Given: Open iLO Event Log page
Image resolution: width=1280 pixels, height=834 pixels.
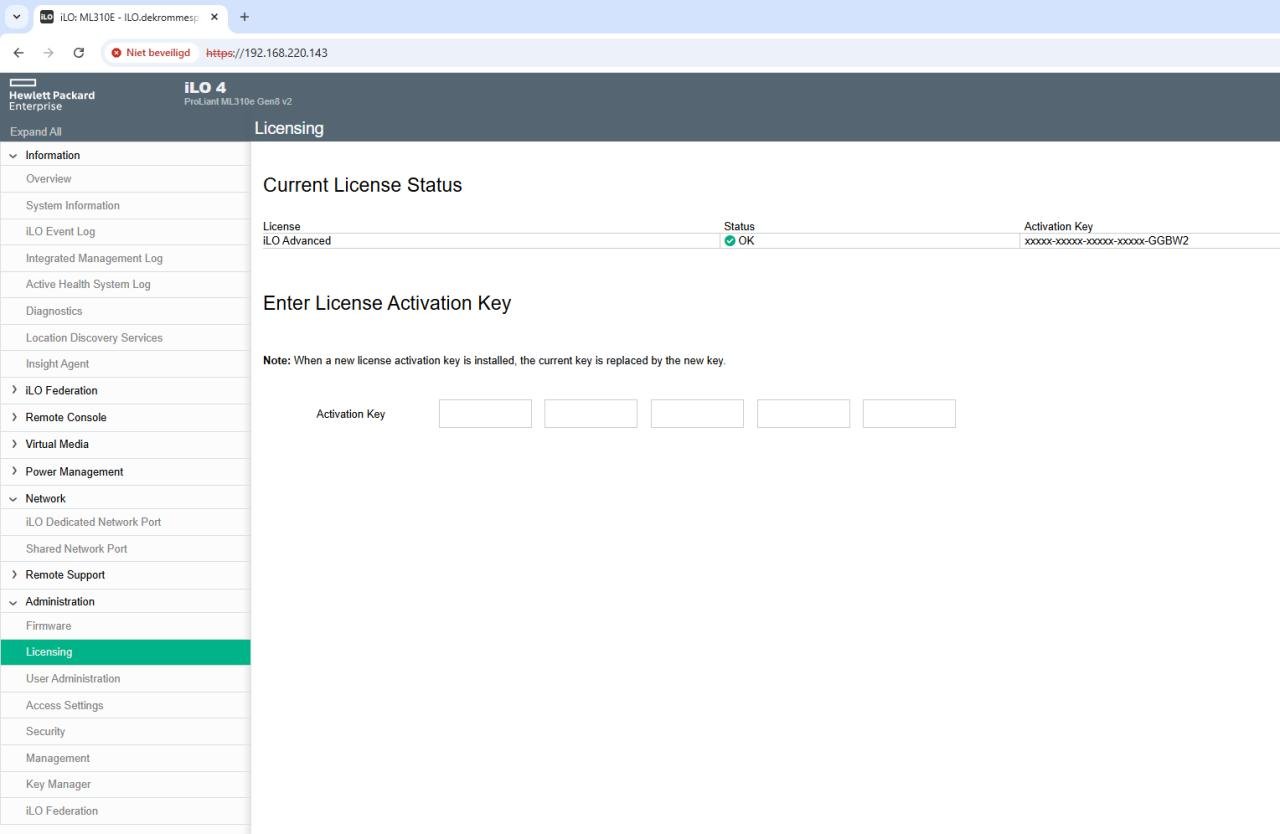Looking at the screenshot, I should click(60, 232).
